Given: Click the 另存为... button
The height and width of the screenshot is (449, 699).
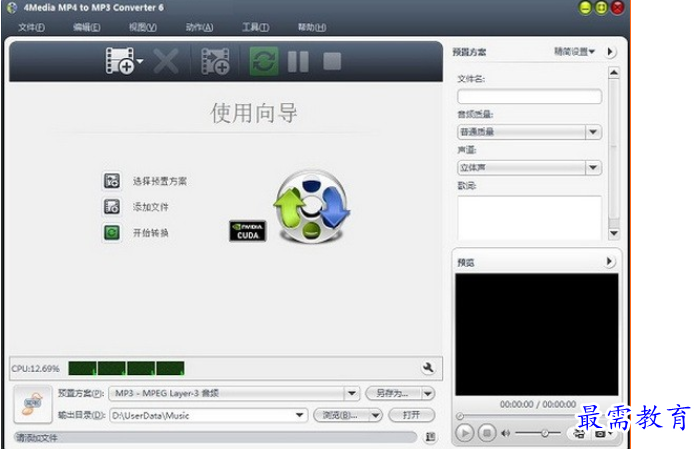Looking at the screenshot, I should [392, 393].
